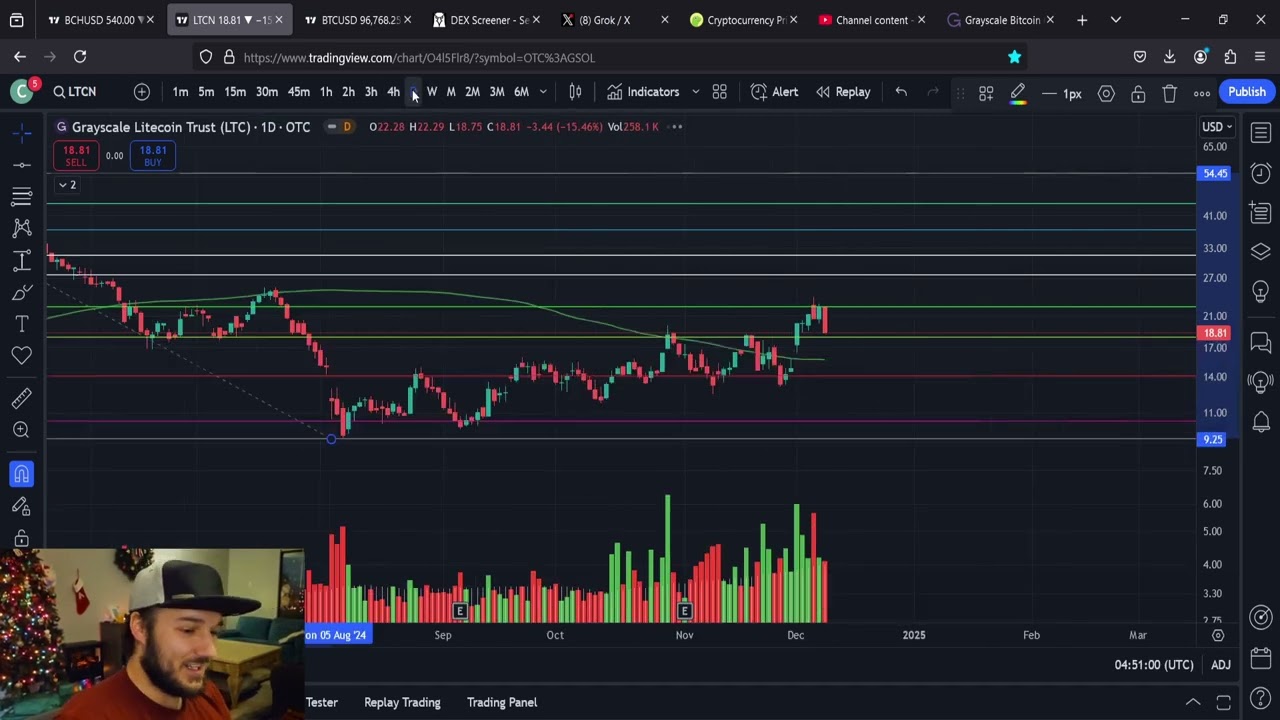The width and height of the screenshot is (1280, 720).
Task: Delete the selected drawing with trash icon
Action: (1170, 93)
